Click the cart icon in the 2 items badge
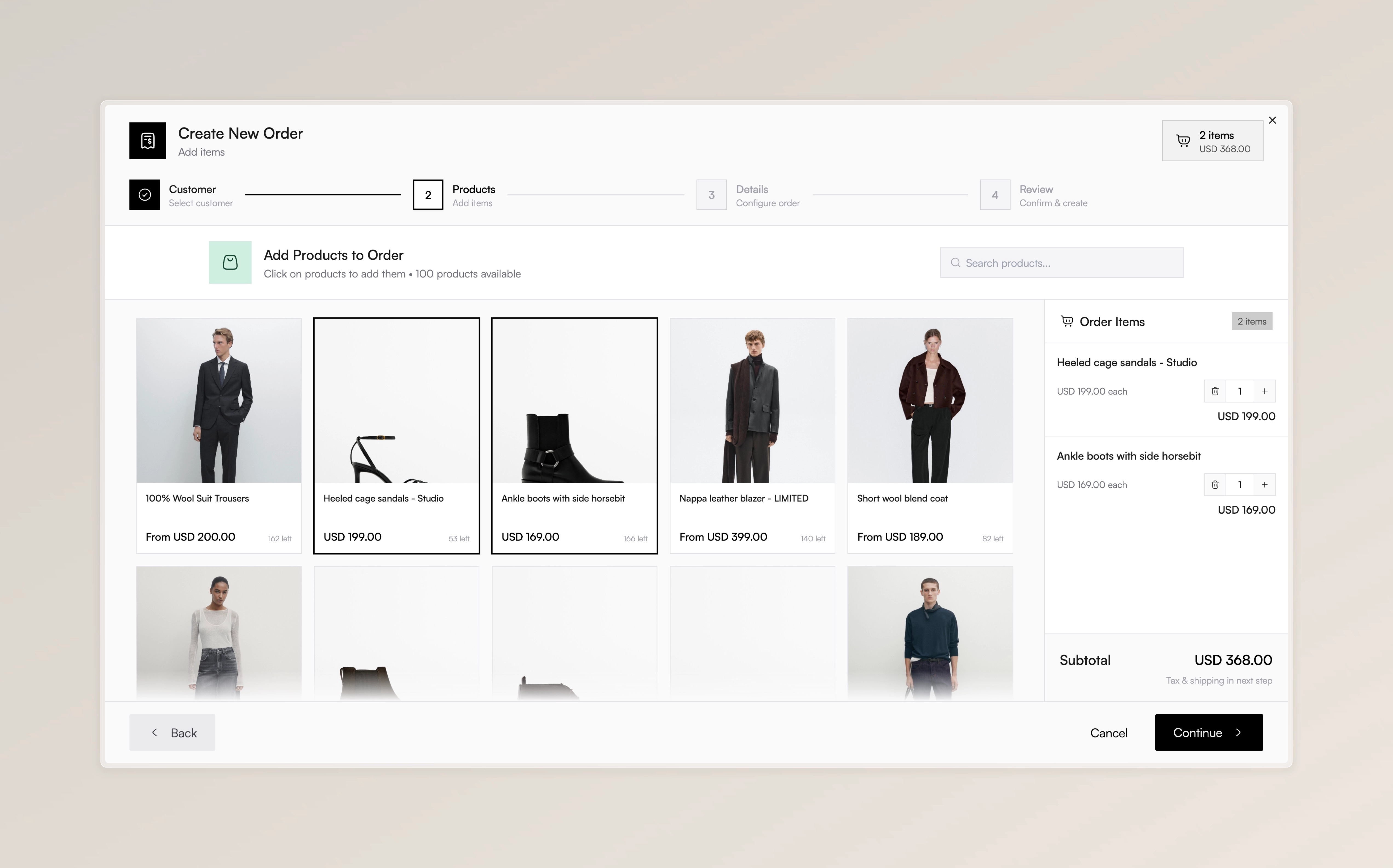Image resolution: width=1393 pixels, height=868 pixels. pyautogui.click(x=1183, y=141)
